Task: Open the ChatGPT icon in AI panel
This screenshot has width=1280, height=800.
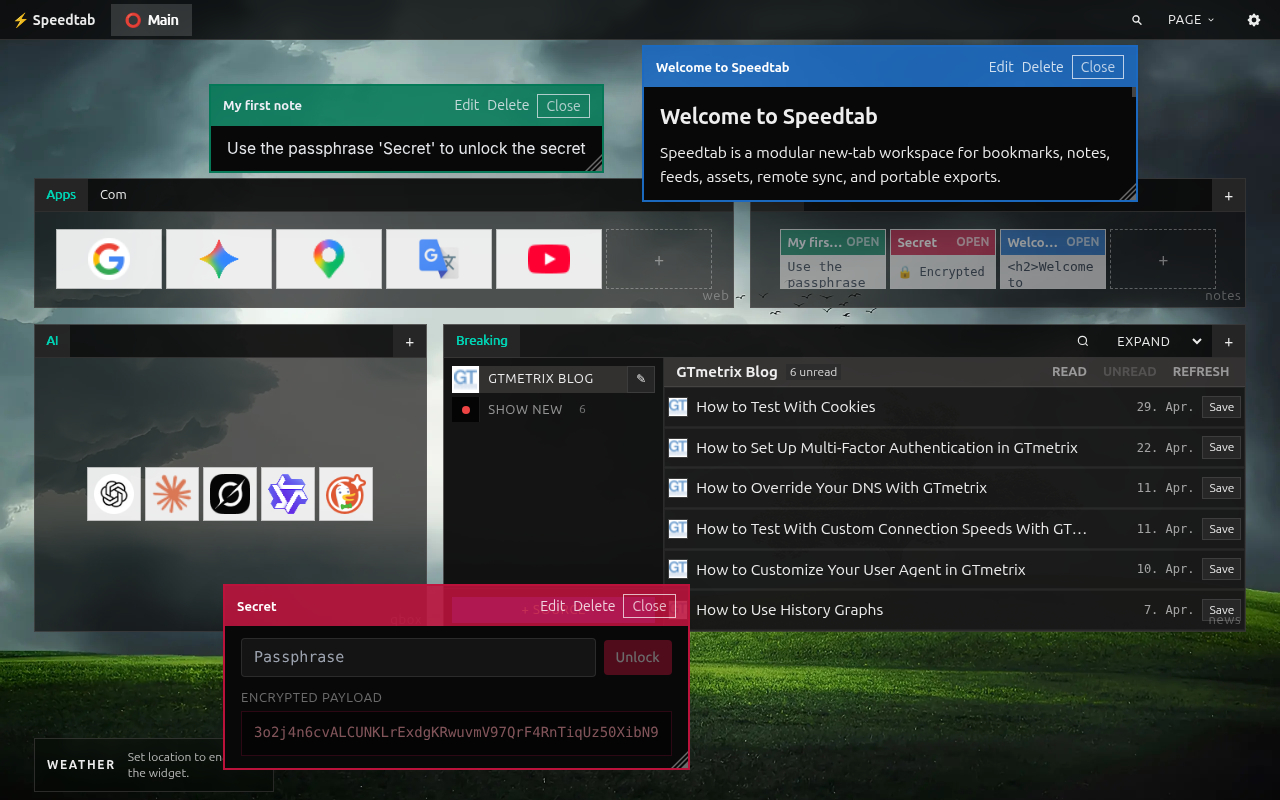Action: pyautogui.click(x=114, y=494)
